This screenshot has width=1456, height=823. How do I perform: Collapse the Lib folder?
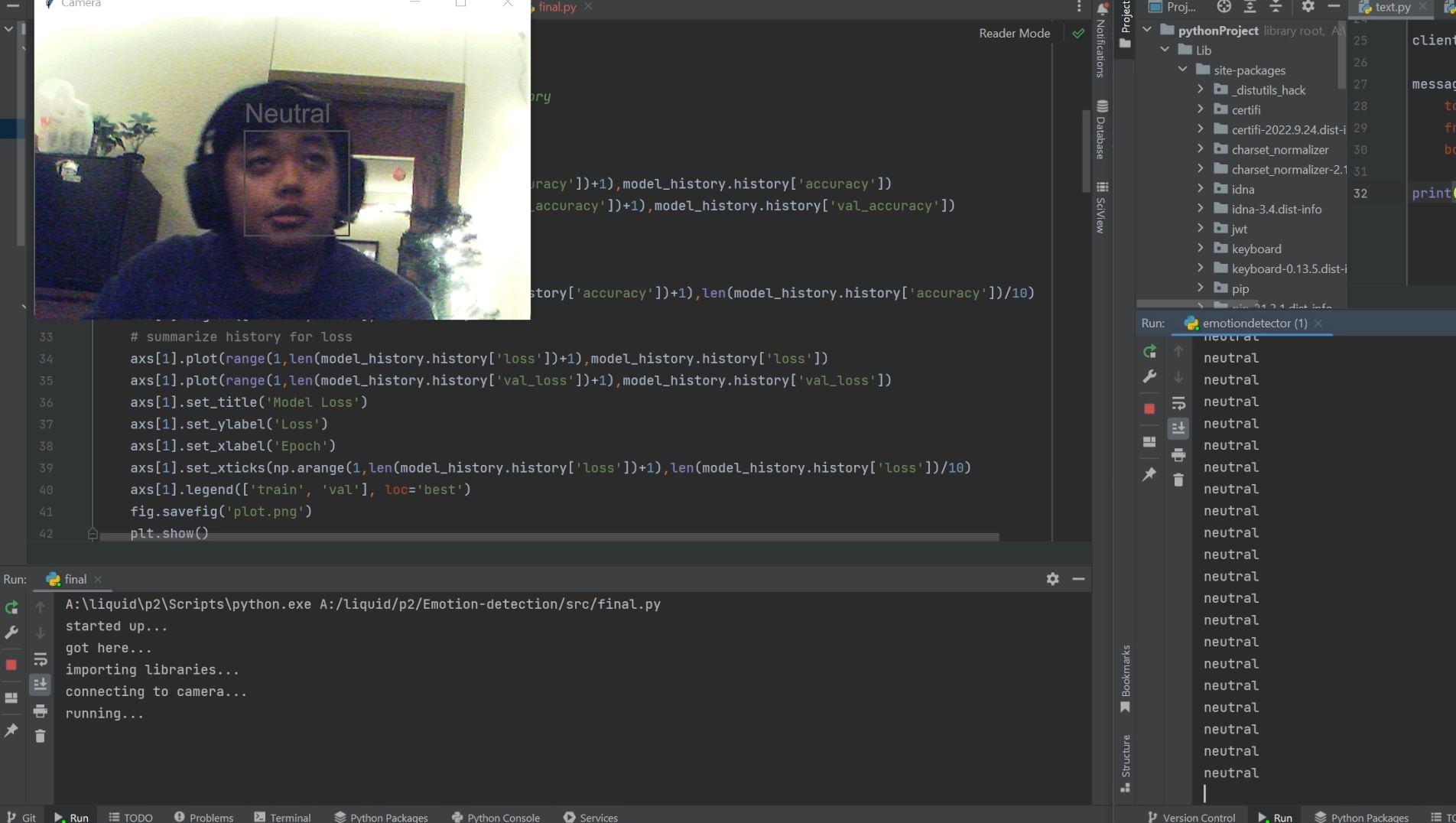(x=1165, y=50)
